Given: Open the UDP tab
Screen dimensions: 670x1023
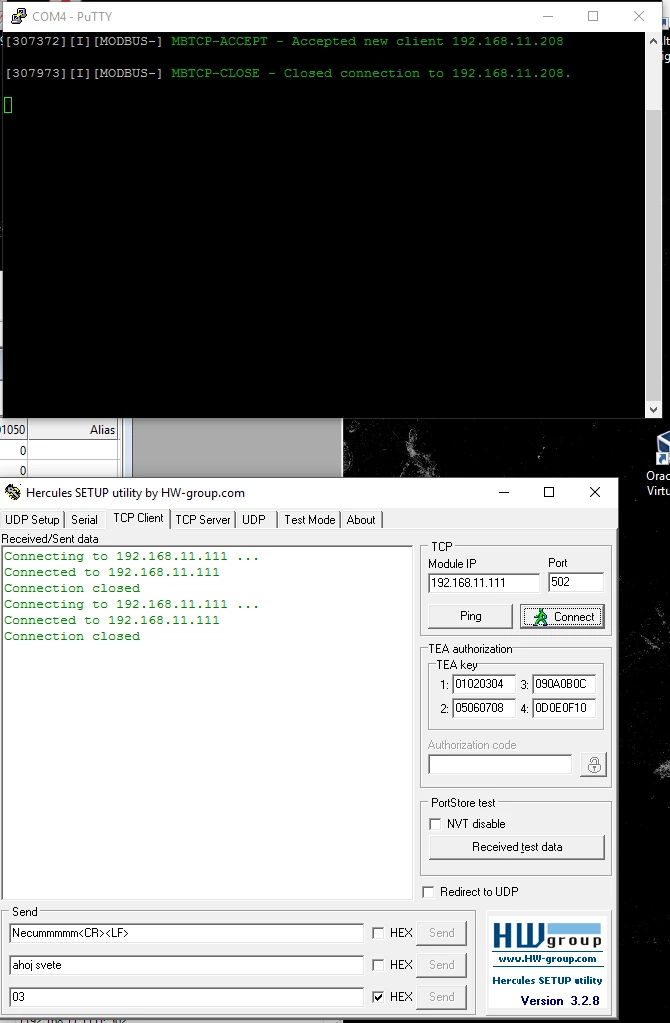Looking at the screenshot, I should click(x=254, y=520).
